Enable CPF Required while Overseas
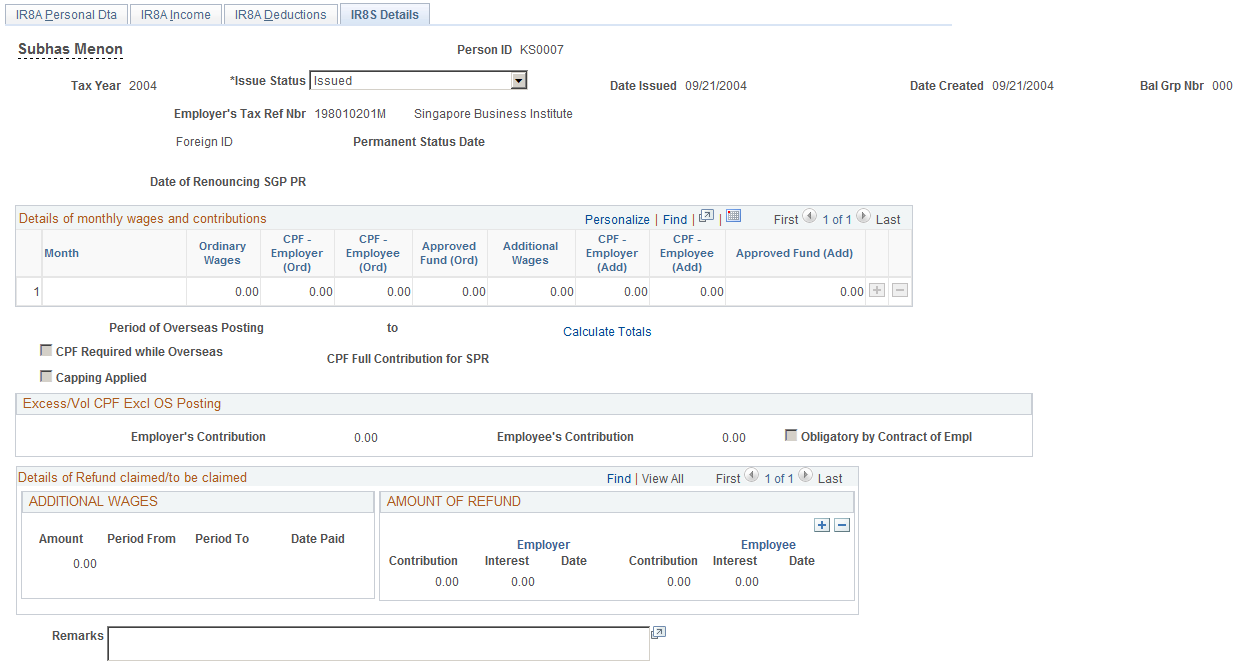1239x667 pixels. (x=46, y=351)
